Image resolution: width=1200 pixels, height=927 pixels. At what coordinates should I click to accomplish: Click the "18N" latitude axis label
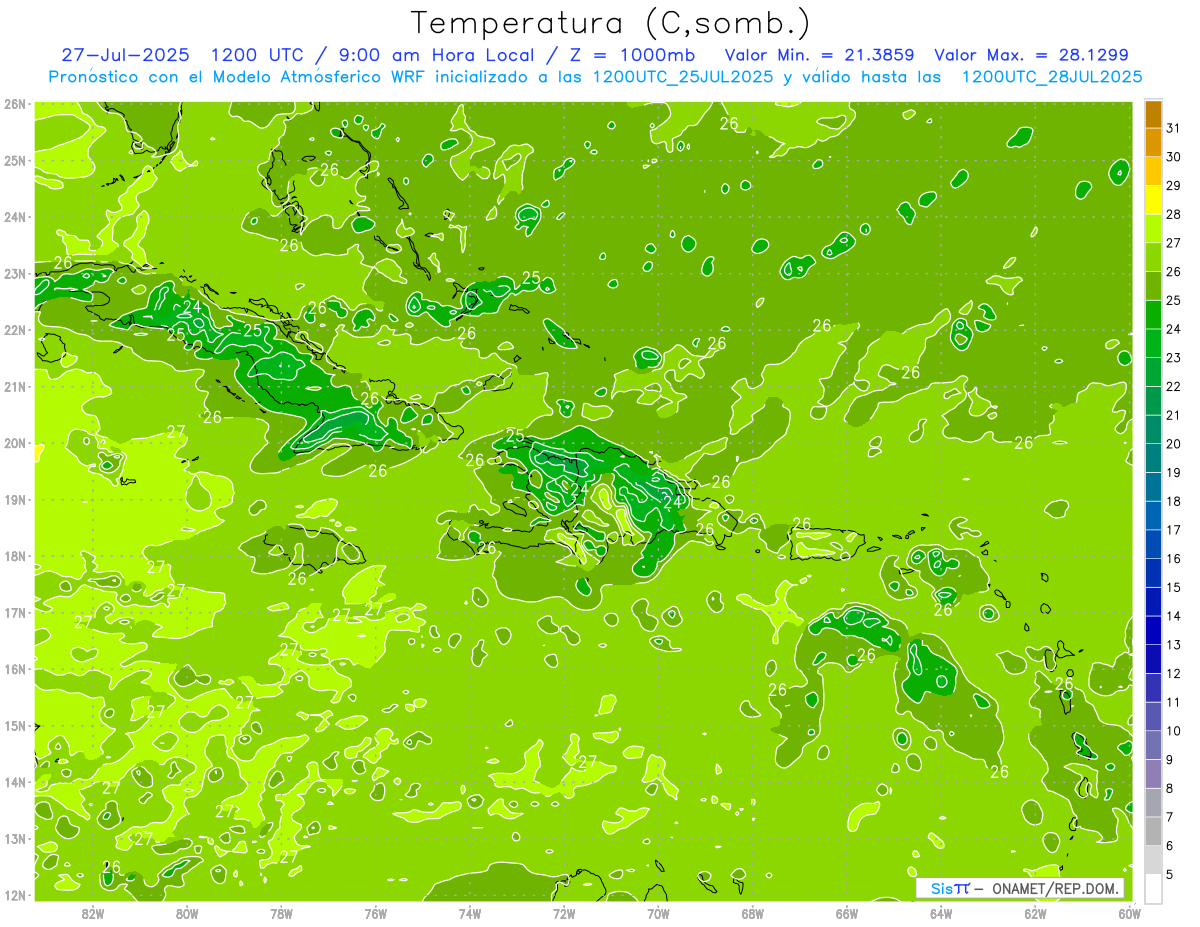[15, 556]
